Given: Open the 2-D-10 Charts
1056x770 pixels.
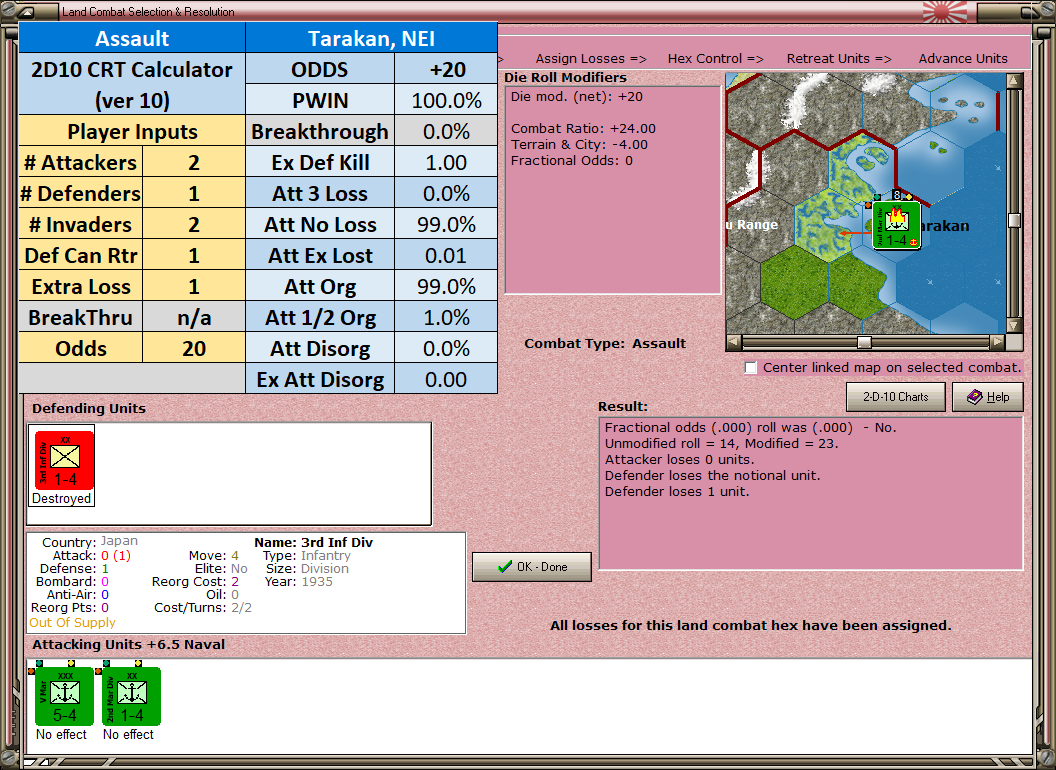Looking at the screenshot, I should click(896, 397).
